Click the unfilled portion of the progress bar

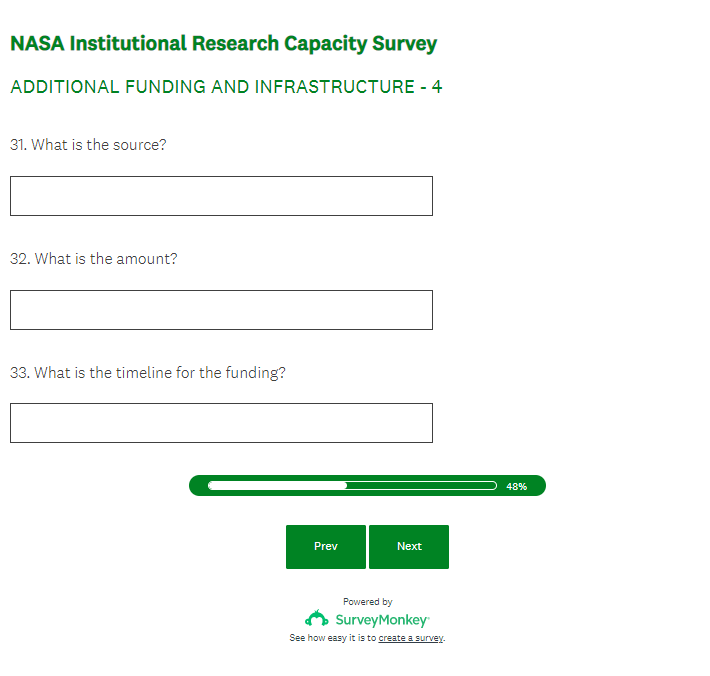coord(420,486)
